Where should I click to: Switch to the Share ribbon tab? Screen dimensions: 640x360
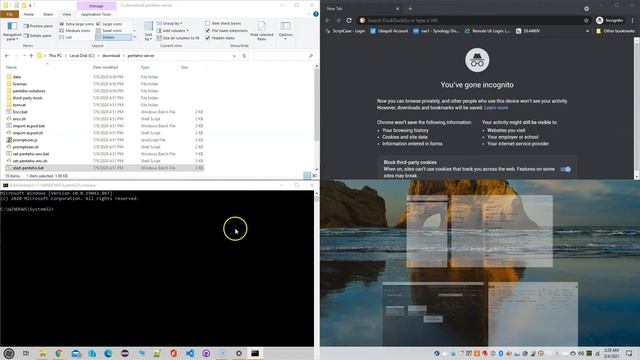click(48, 14)
